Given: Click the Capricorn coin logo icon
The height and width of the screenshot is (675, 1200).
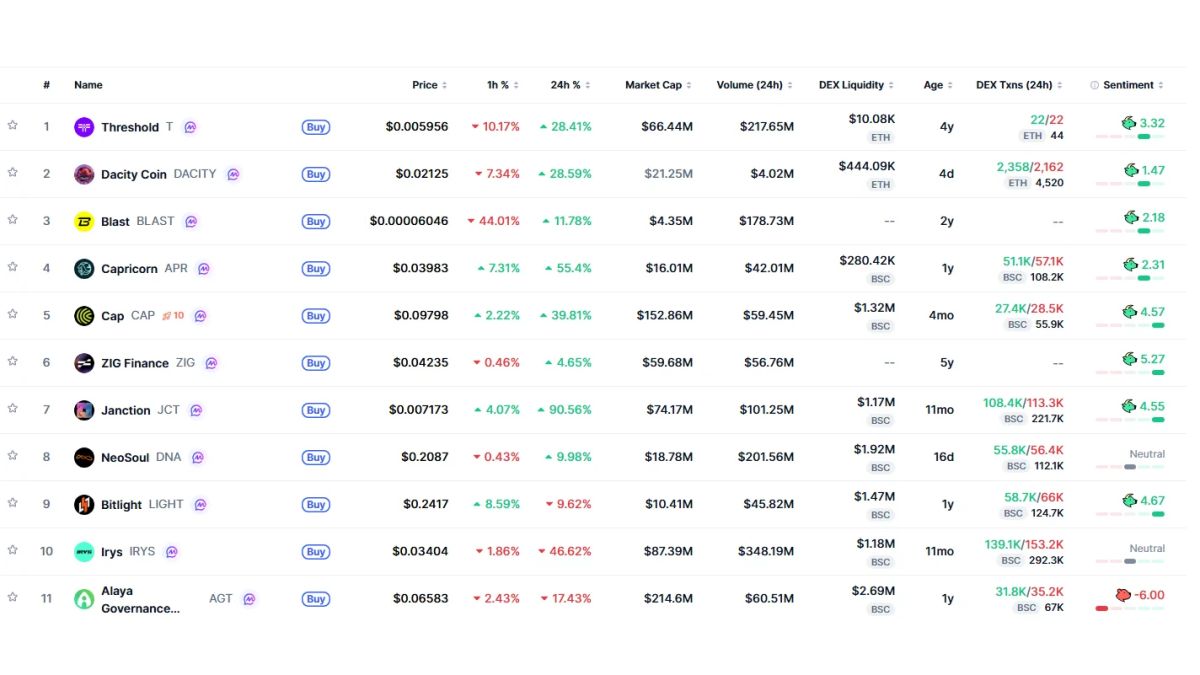Looking at the screenshot, I should pyautogui.click(x=84, y=268).
